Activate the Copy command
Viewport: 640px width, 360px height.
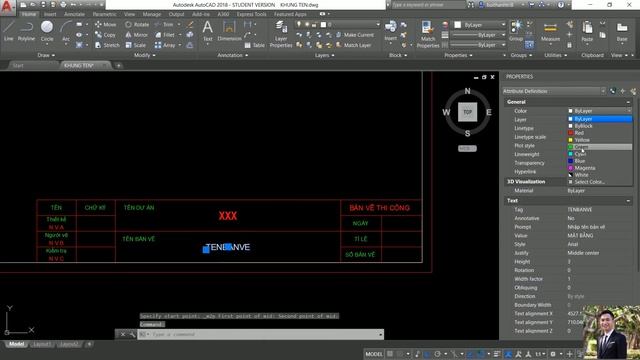click(106, 35)
